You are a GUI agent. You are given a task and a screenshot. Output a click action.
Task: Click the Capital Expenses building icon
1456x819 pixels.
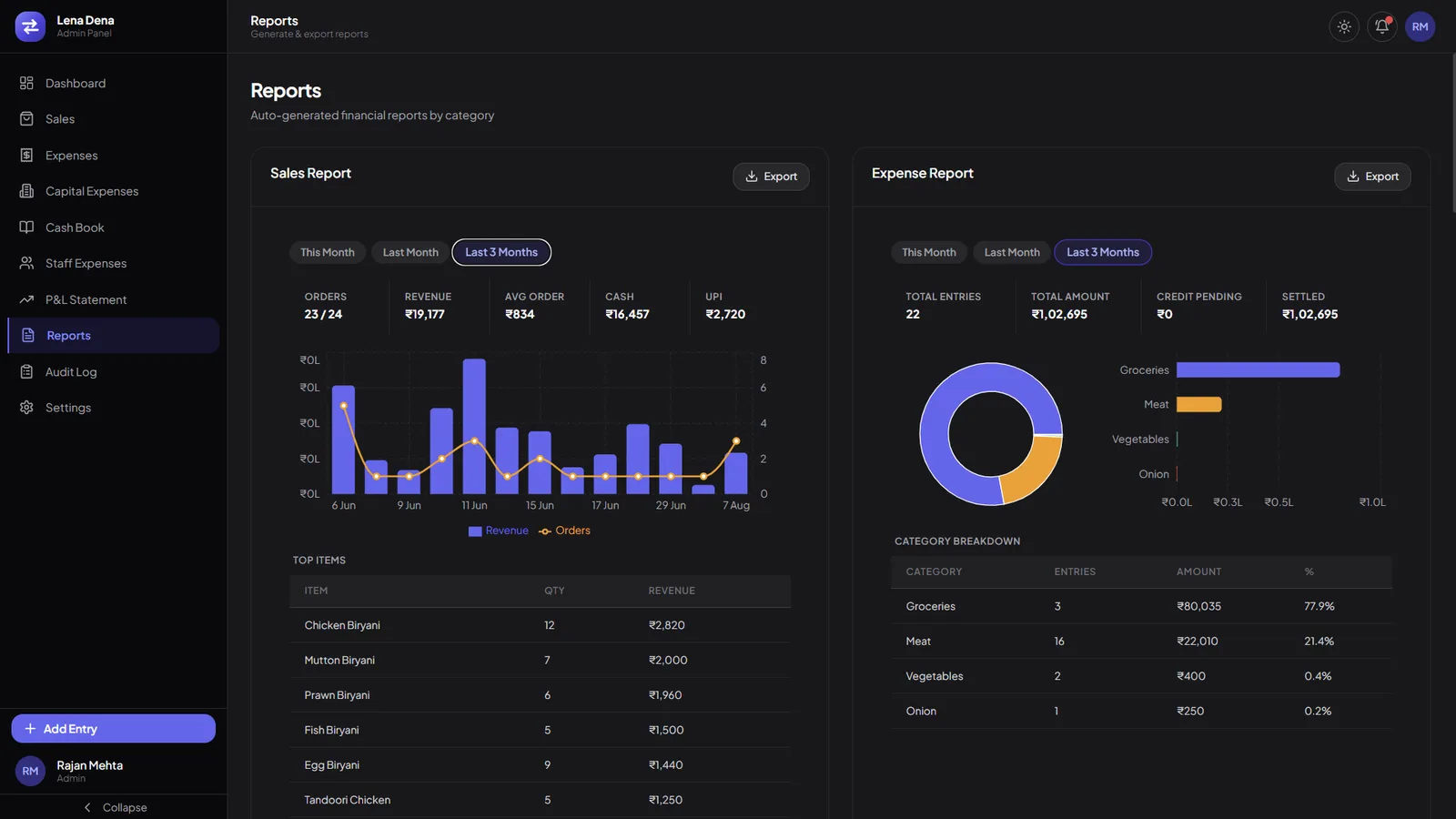click(26, 191)
